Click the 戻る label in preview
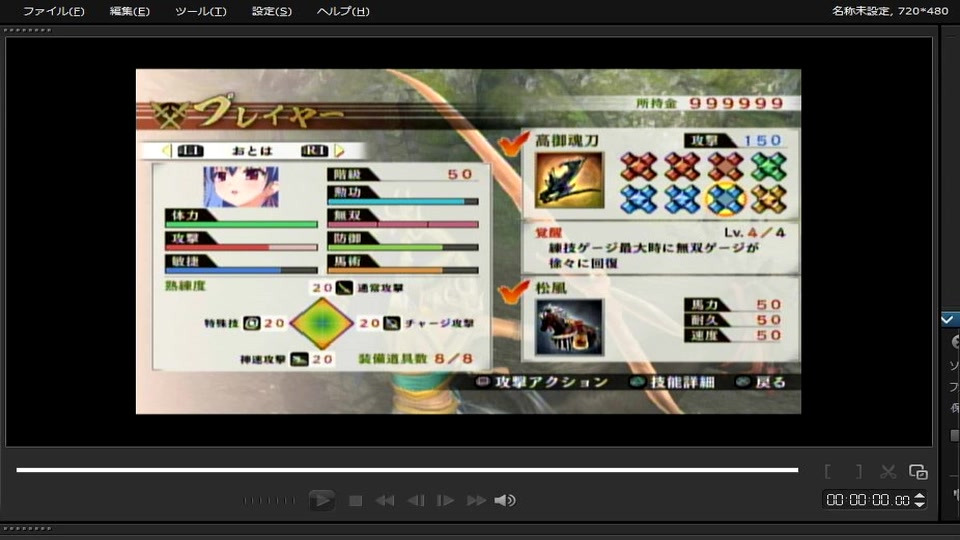The height and width of the screenshot is (540, 960). (770, 382)
